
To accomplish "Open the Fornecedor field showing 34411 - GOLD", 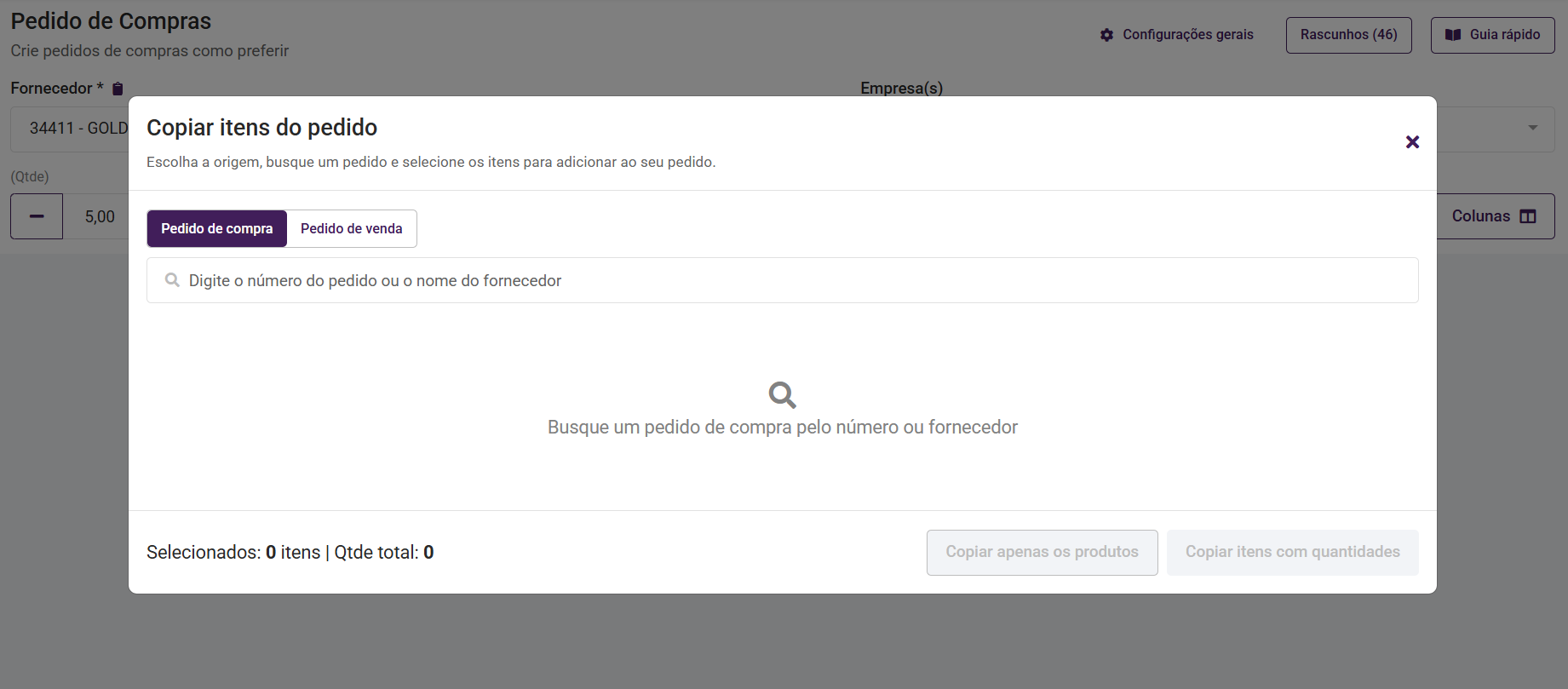I will 70,129.
